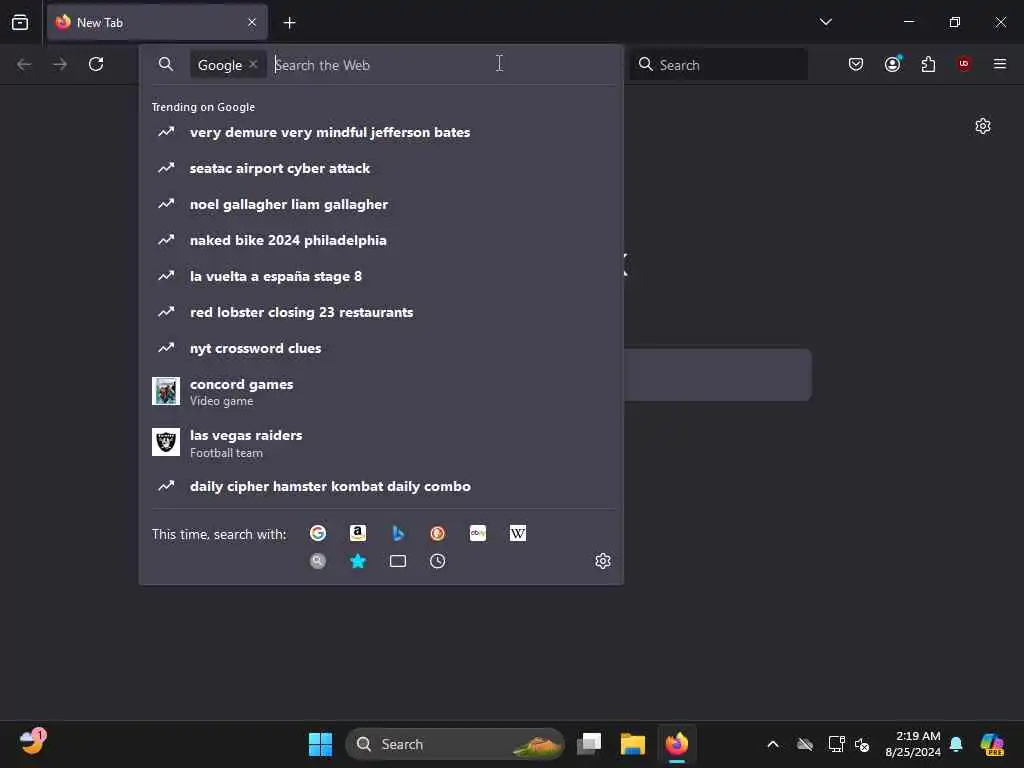Viewport: 1024px width, 768px height.
Task: Open the Firefox application menu
Action: 1000,64
